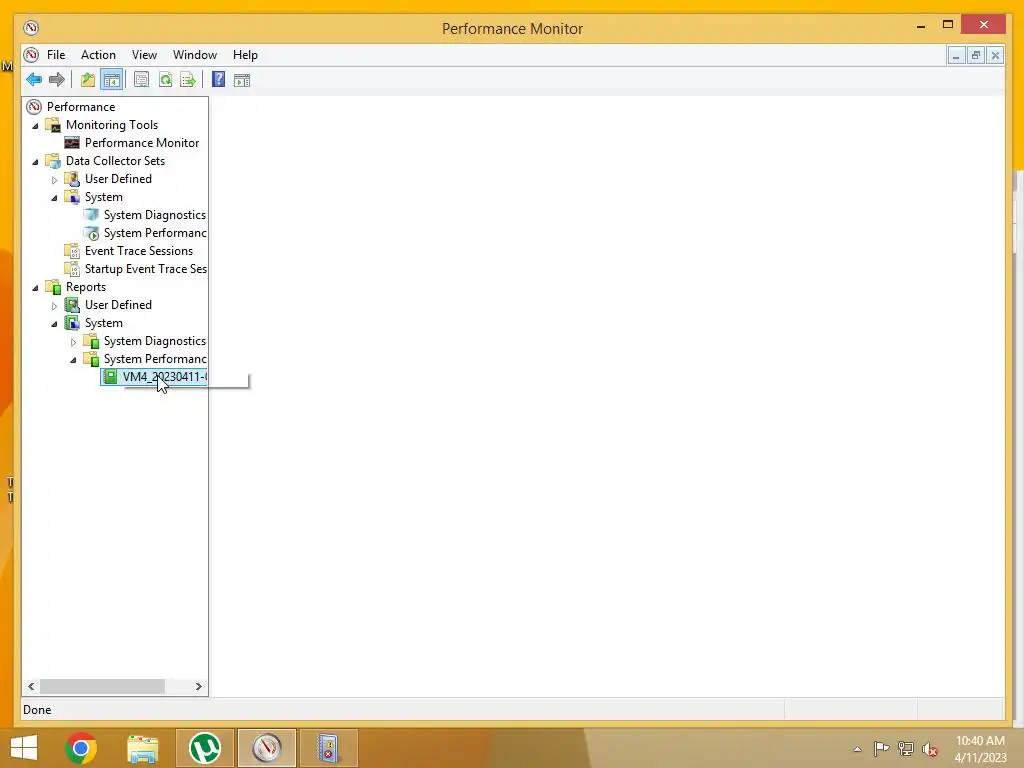Image resolution: width=1024 pixels, height=768 pixels.
Task: Select Event Trace Sessions node
Action: [x=138, y=251]
